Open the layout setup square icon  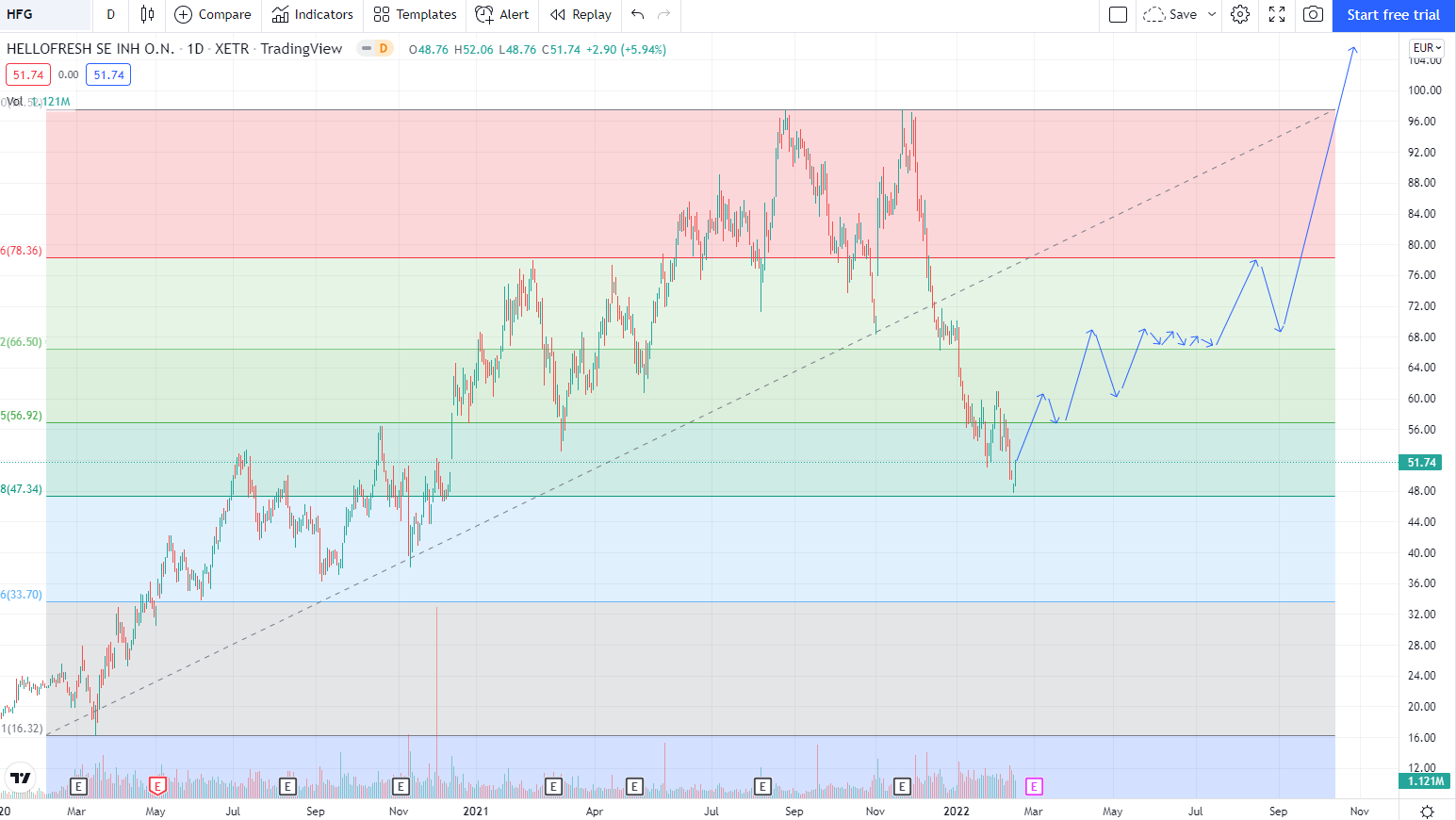(1119, 15)
